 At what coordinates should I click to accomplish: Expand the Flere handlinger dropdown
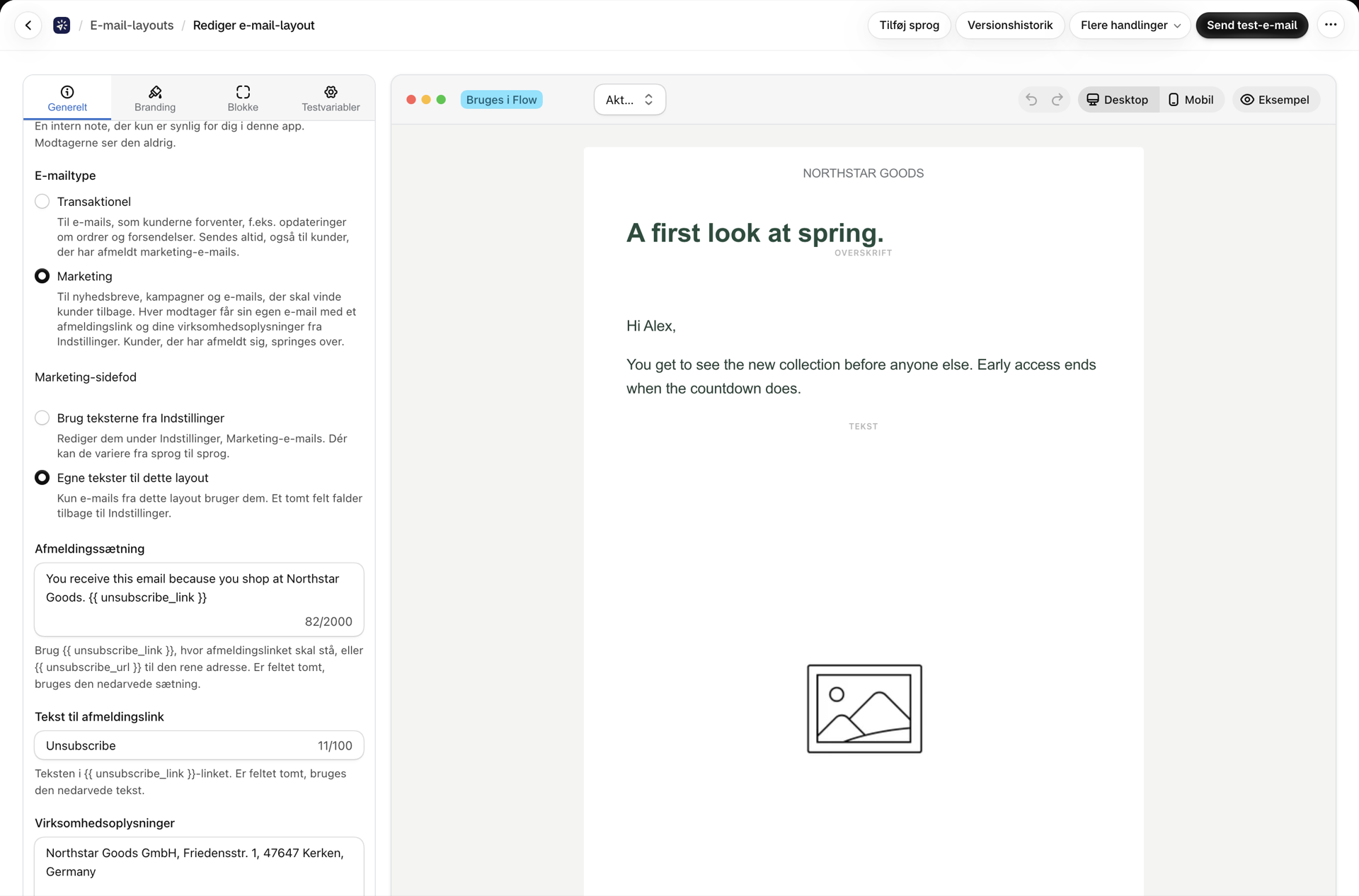1130,25
